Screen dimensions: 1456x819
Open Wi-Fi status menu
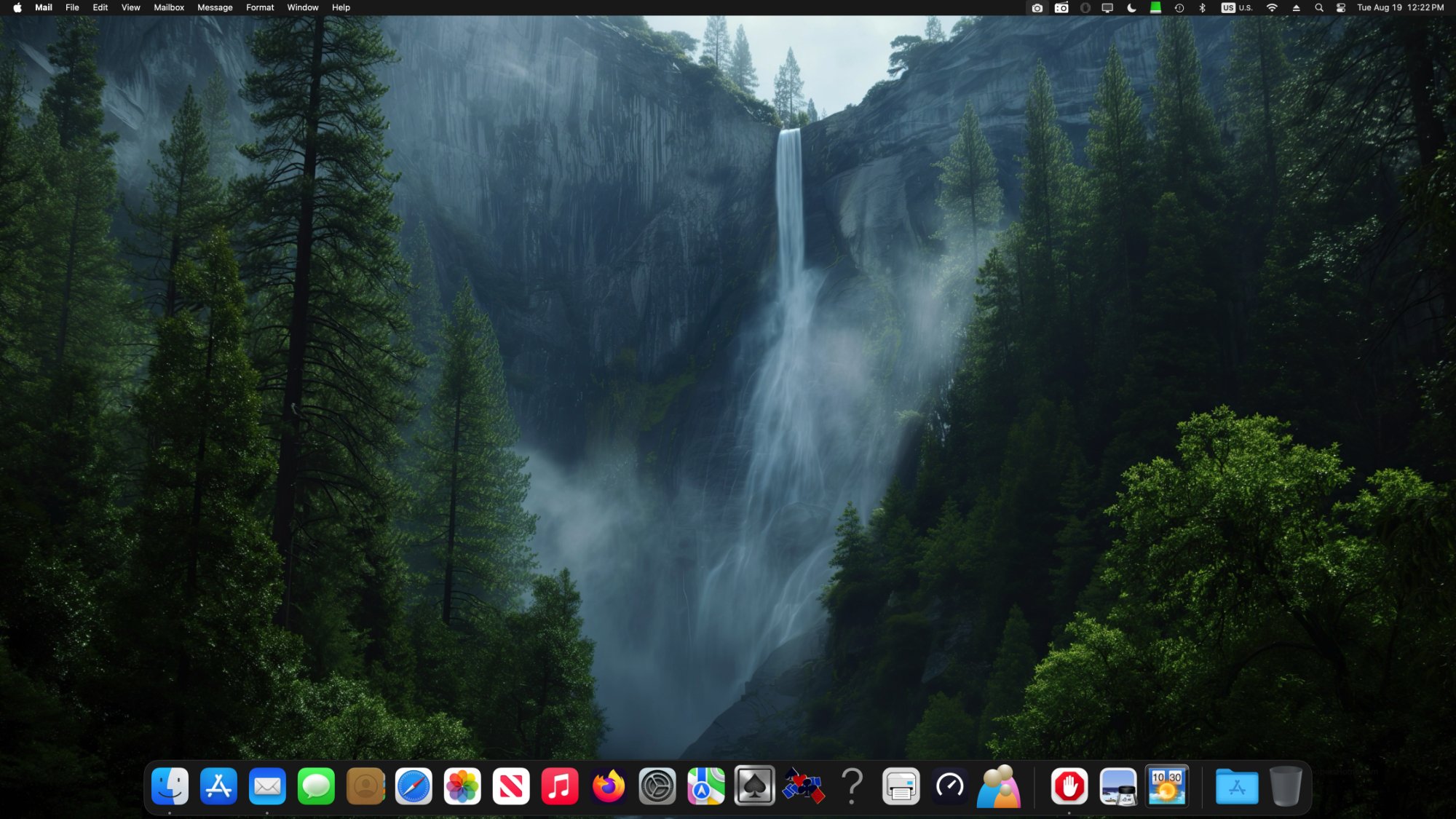pos(1272,8)
